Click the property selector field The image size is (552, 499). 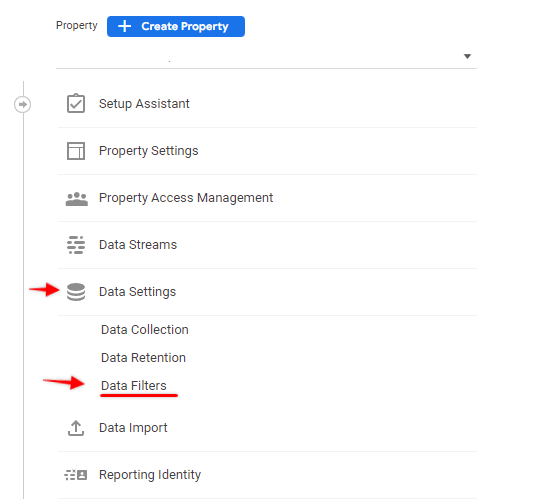click(x=266, y=56)
